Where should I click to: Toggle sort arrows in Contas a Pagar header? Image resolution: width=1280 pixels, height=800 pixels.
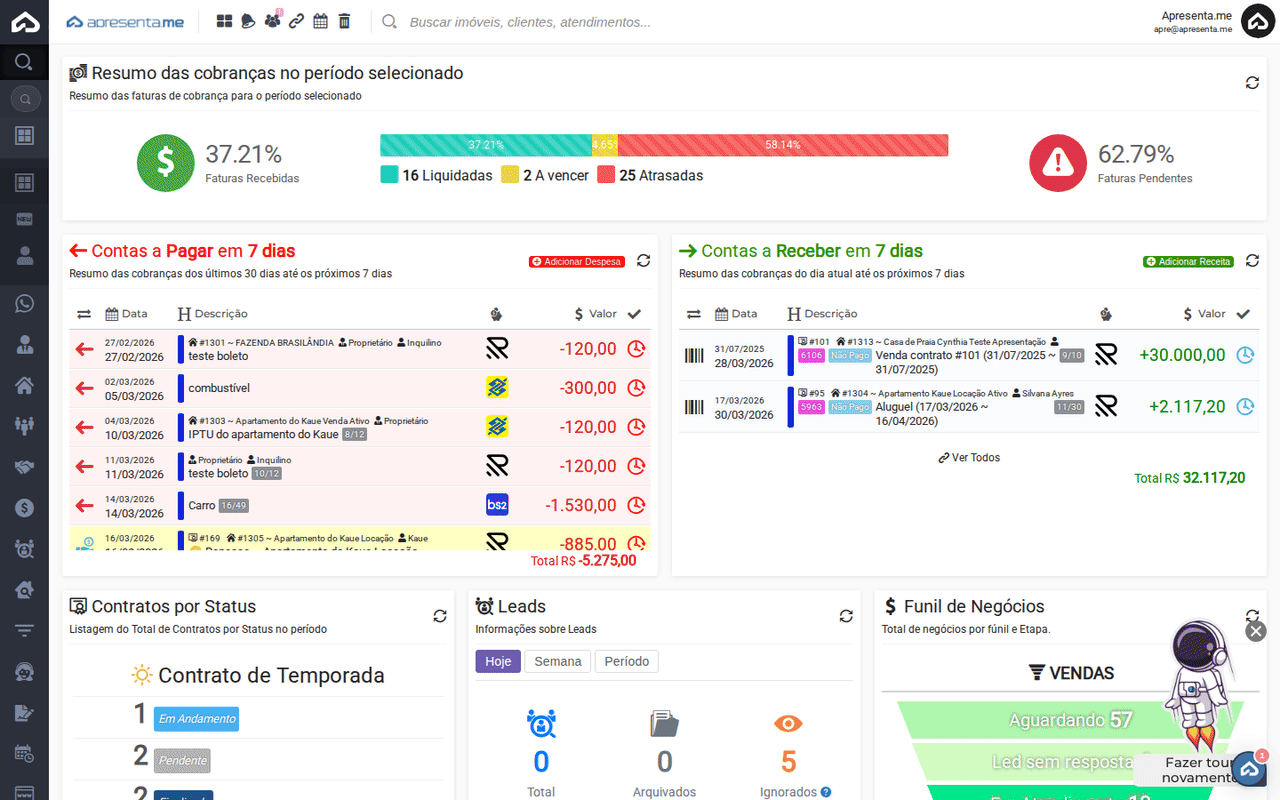84,314
